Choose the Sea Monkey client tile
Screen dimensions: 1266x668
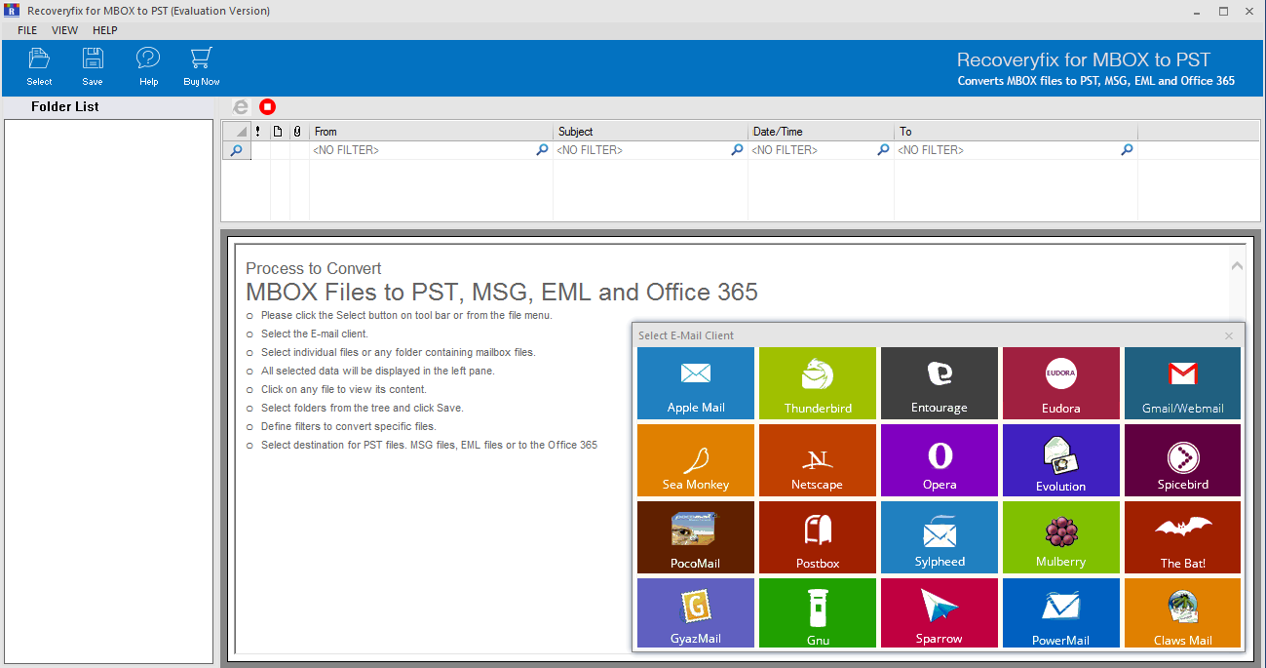(696, 460)
